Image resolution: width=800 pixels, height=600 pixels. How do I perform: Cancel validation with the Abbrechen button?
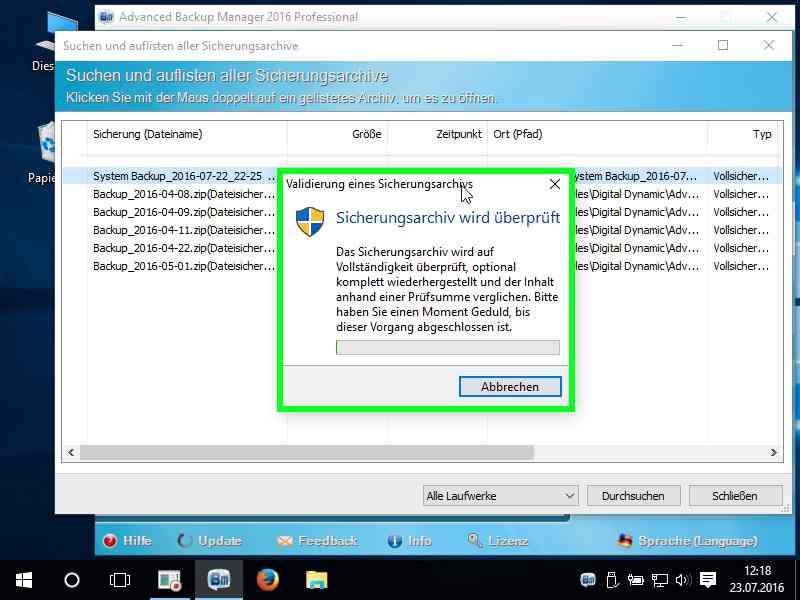pos(510,387)
